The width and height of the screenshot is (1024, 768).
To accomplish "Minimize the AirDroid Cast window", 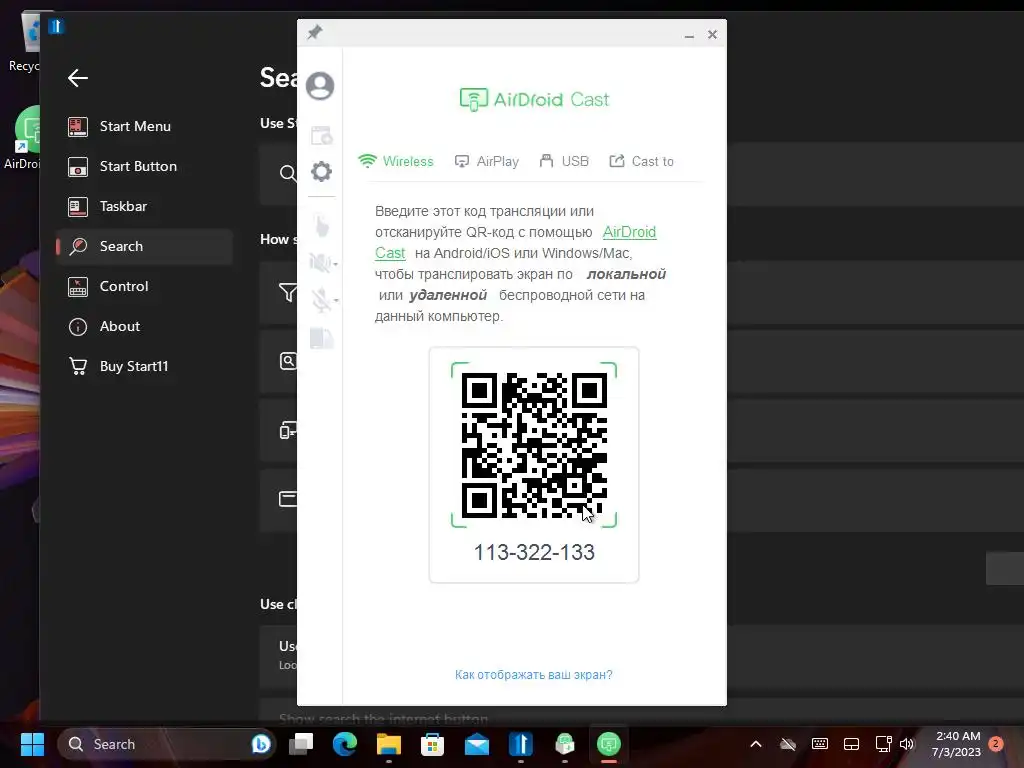I will [689, 35].
